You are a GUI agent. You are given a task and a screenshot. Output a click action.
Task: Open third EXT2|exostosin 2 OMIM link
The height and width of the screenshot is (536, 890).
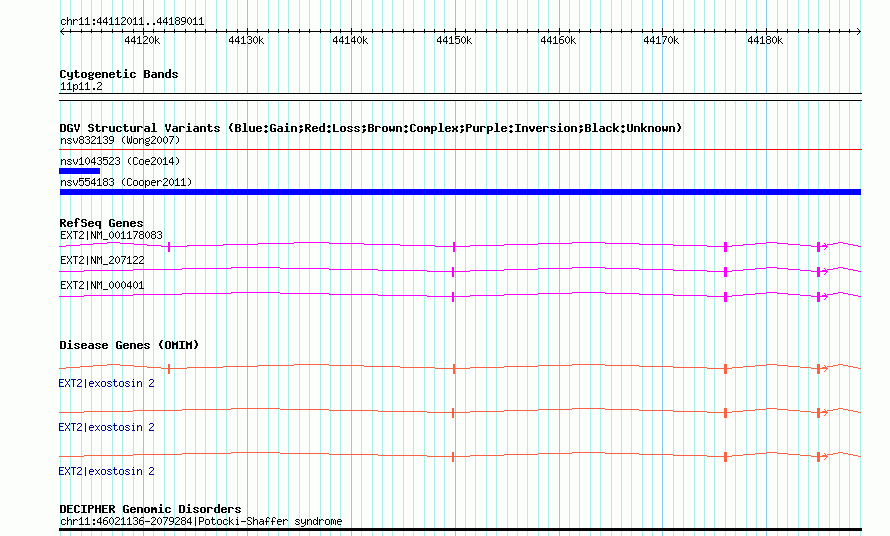[106, 471]
